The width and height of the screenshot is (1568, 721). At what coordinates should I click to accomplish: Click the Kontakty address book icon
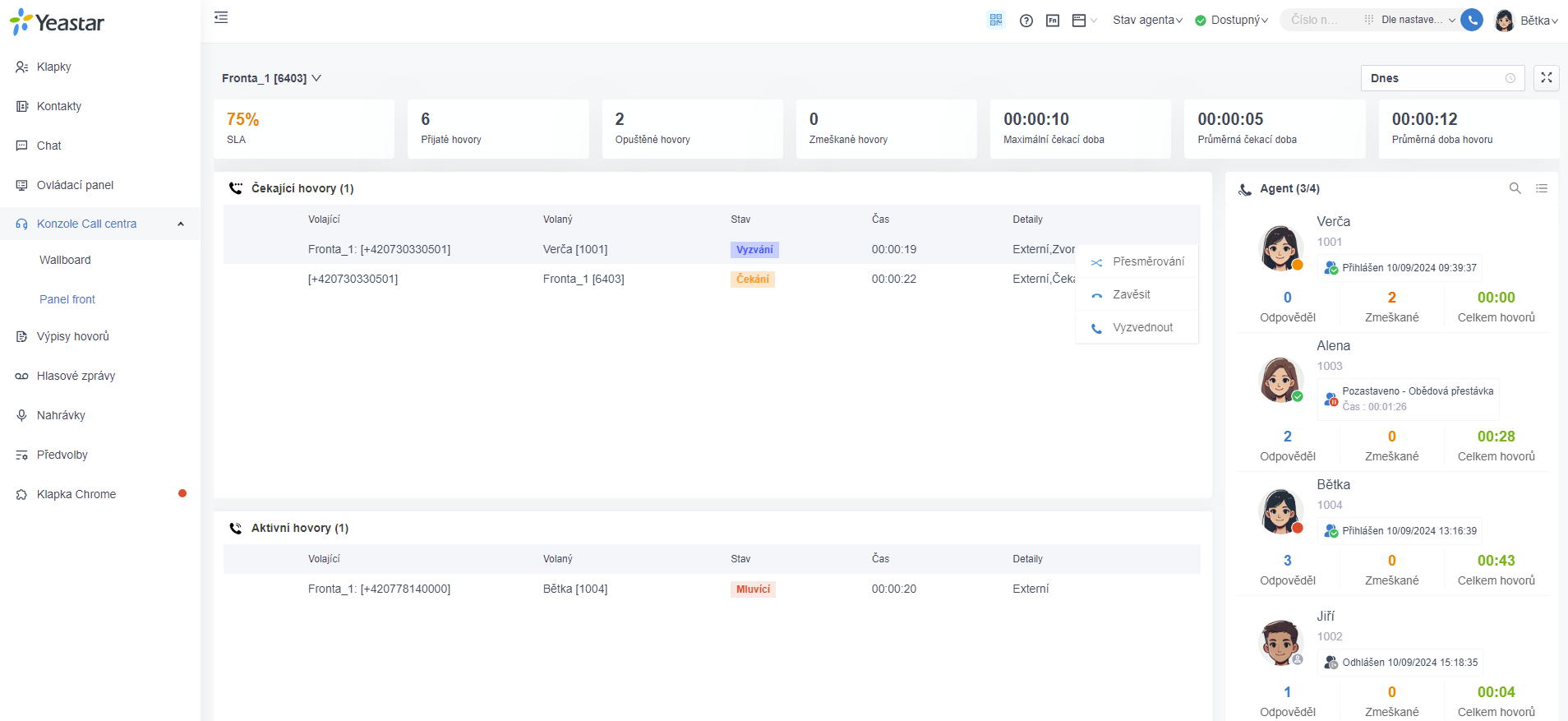(x=22, y=106)
